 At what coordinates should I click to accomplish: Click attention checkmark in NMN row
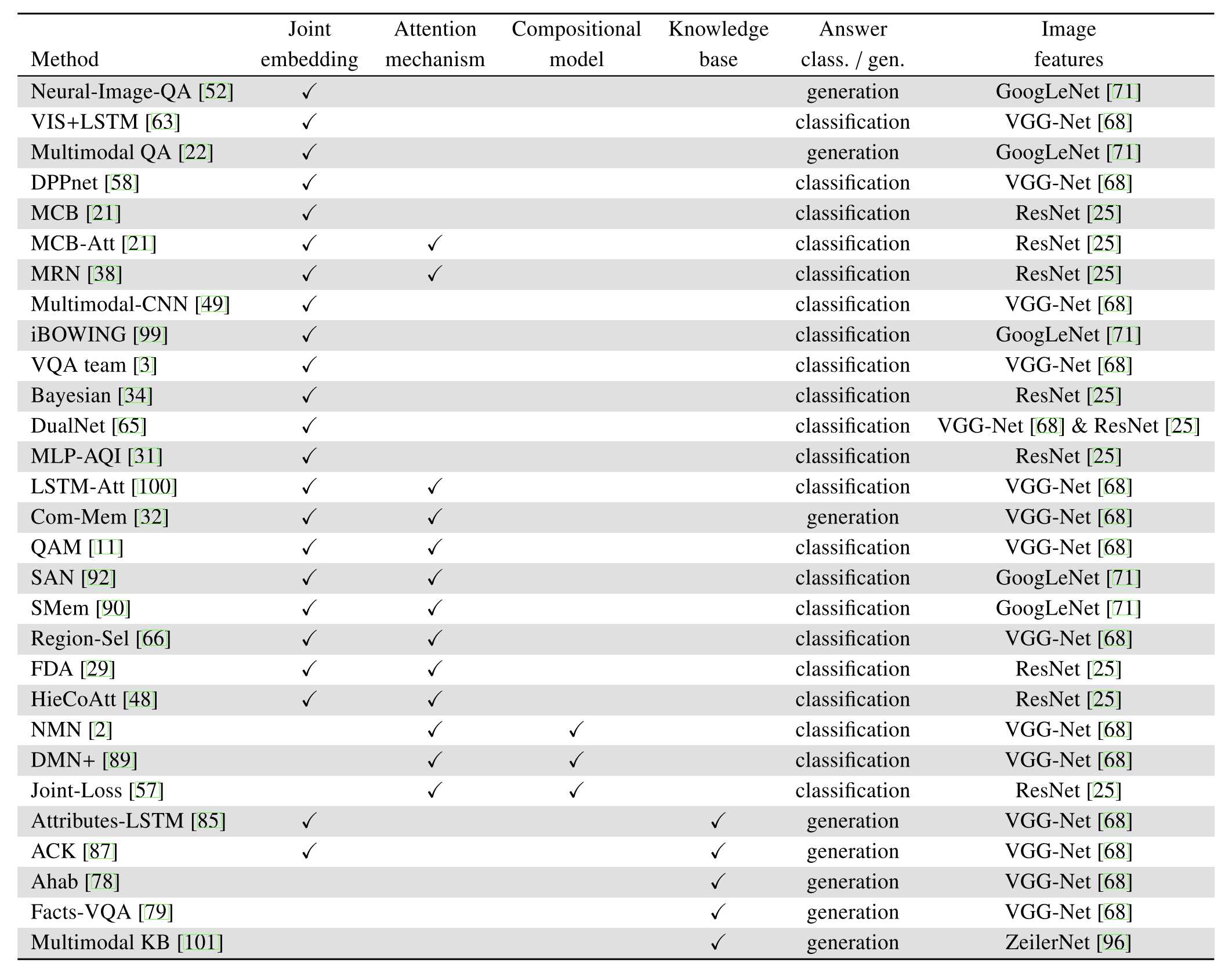click(434, 730)
